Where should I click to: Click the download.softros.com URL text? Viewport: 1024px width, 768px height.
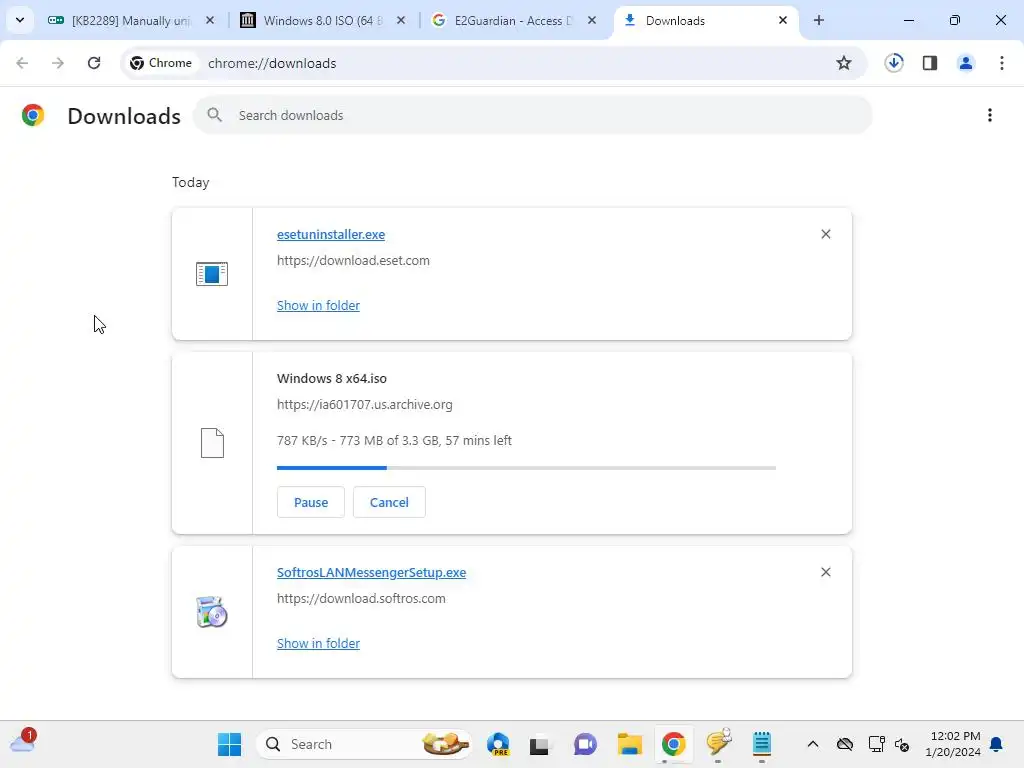(361, 599)
